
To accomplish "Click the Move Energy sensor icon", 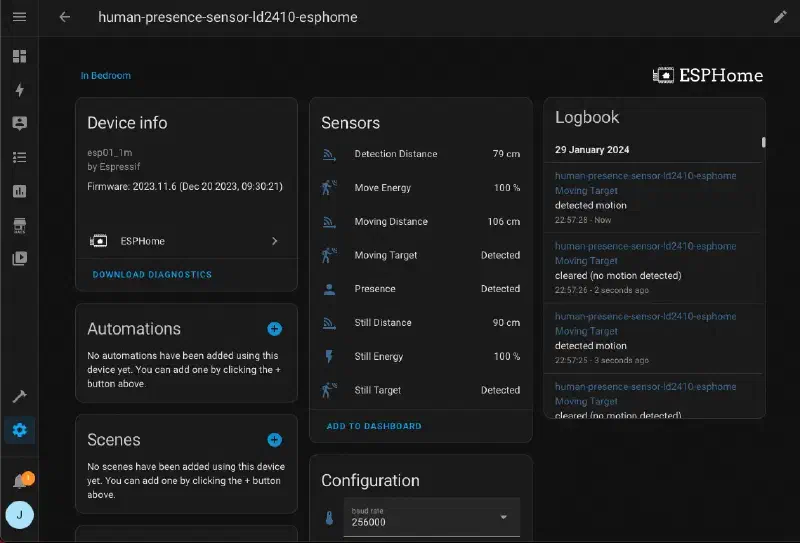I will tap(329, 188).
